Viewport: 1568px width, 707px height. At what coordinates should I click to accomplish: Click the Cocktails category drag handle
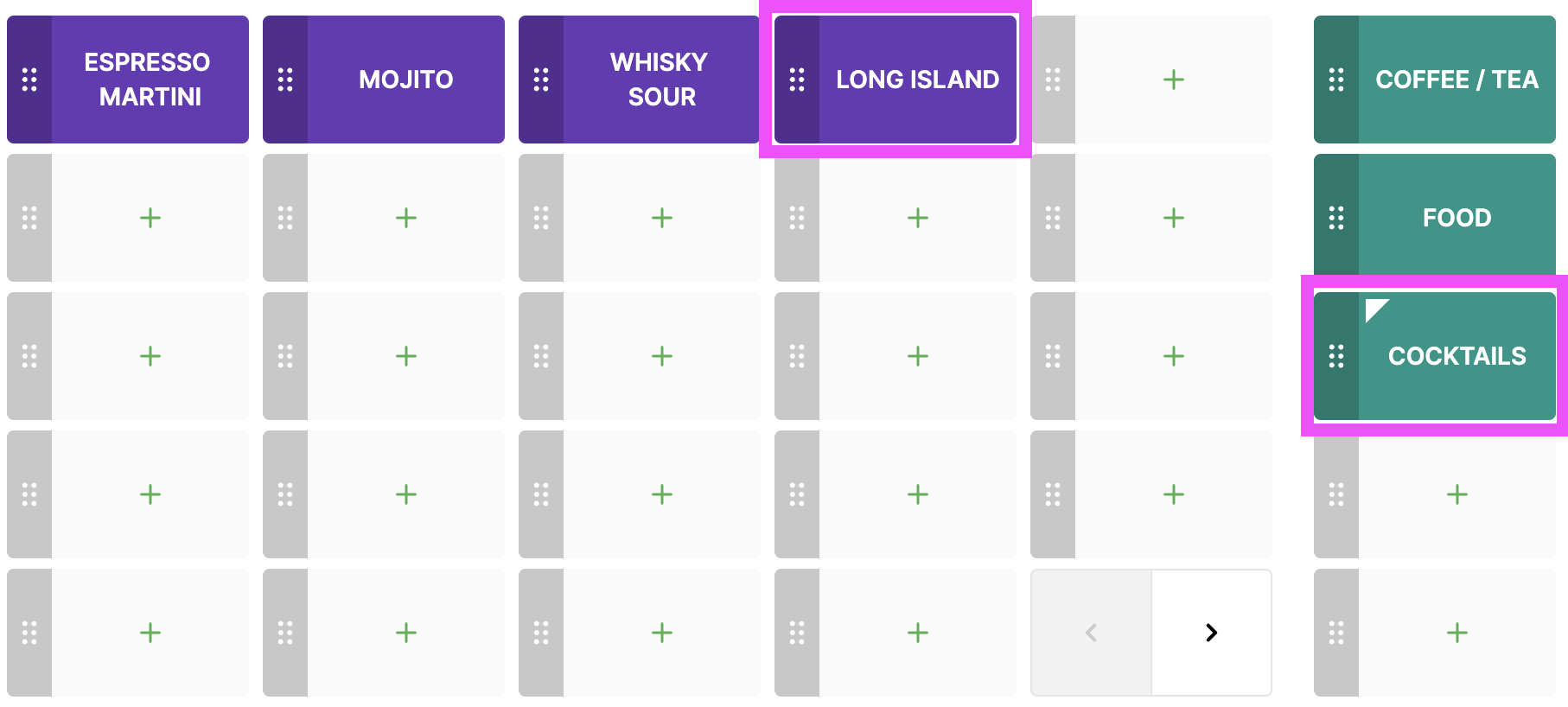1336,356
